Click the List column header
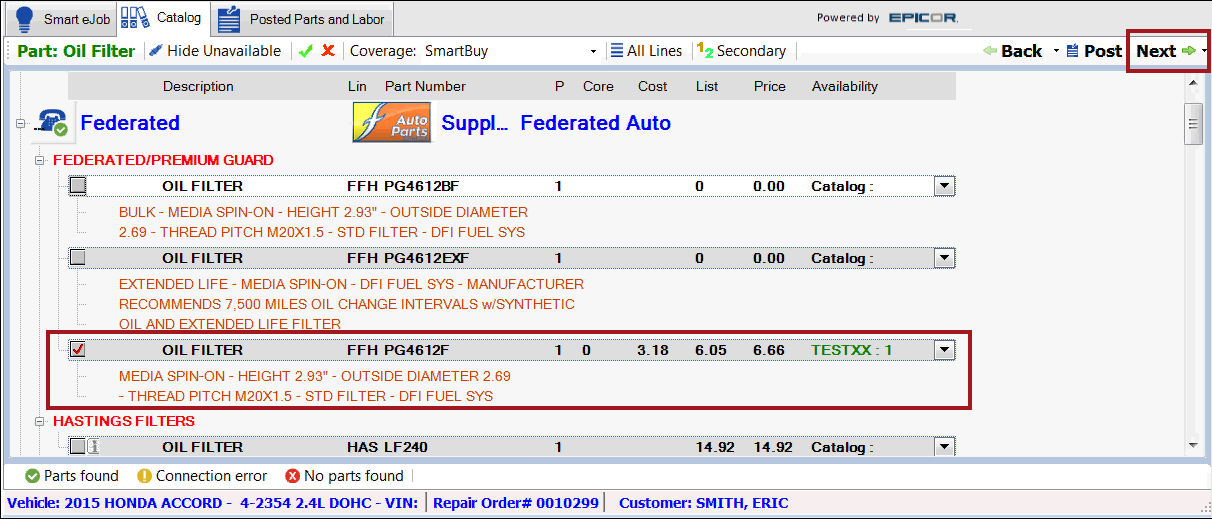The height and width of the screenshot is (519, 1212). click(707, 86)
